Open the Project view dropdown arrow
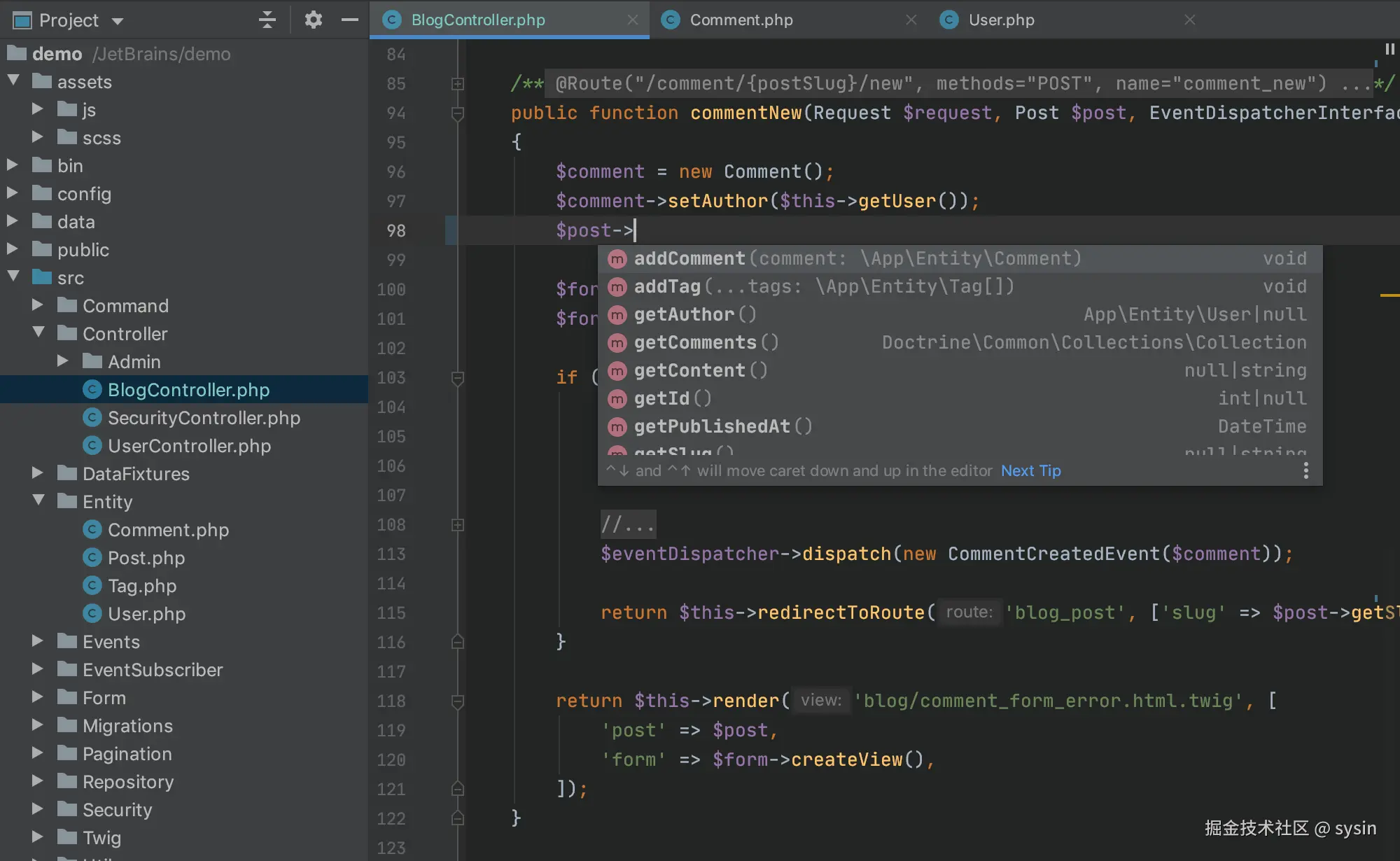 tap(118, 21)
